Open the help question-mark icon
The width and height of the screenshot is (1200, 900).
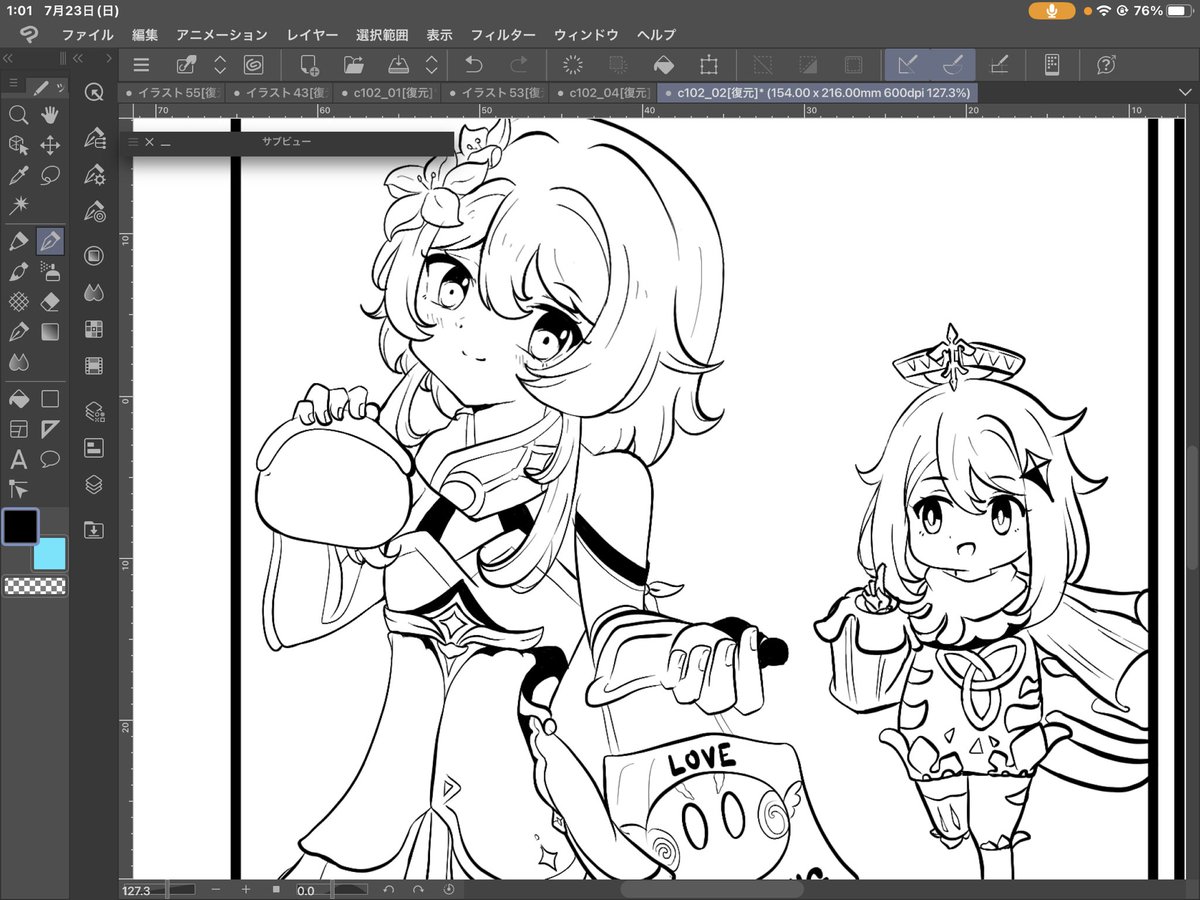pos(1106,65)
